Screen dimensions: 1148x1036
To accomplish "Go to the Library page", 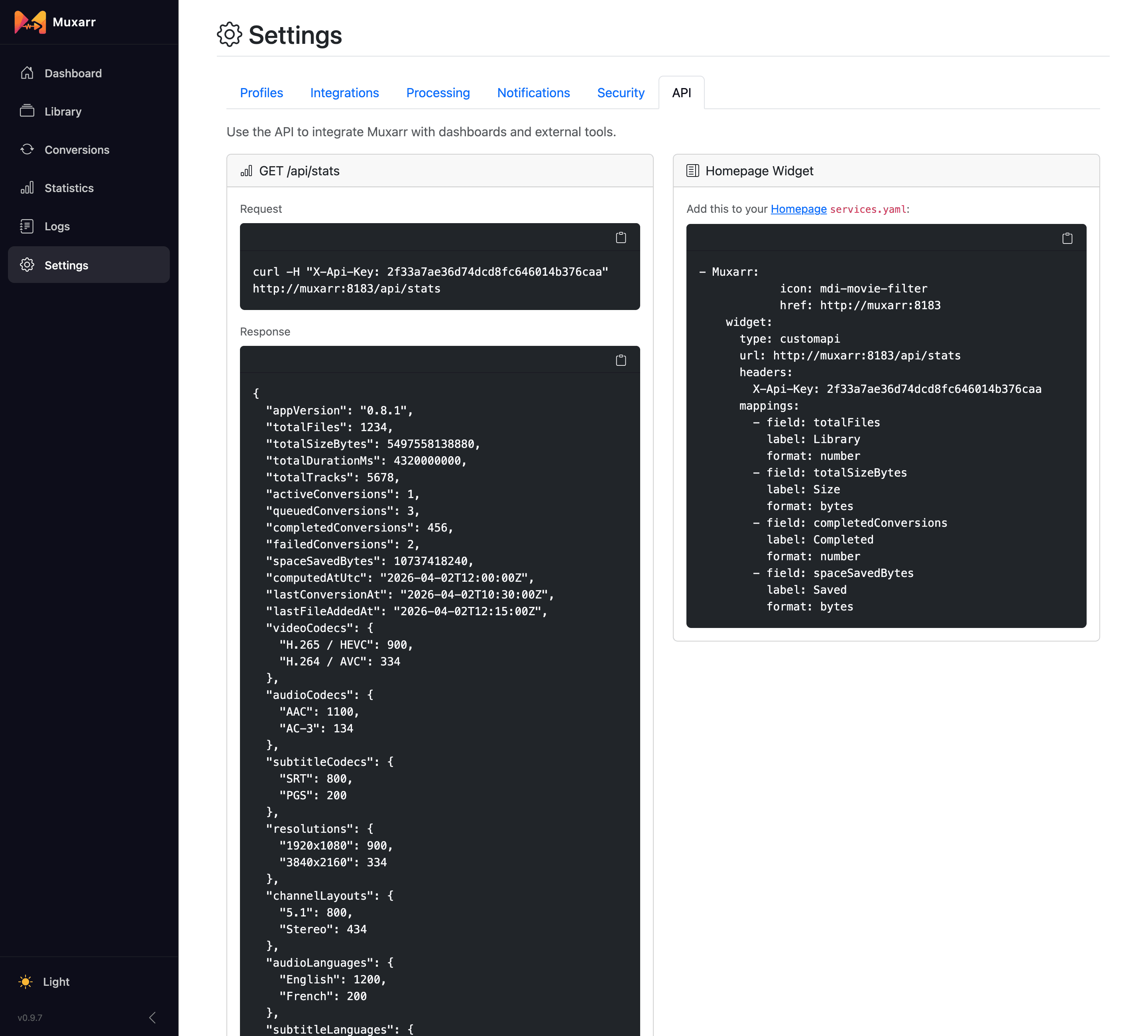I will tap(63, 111).
